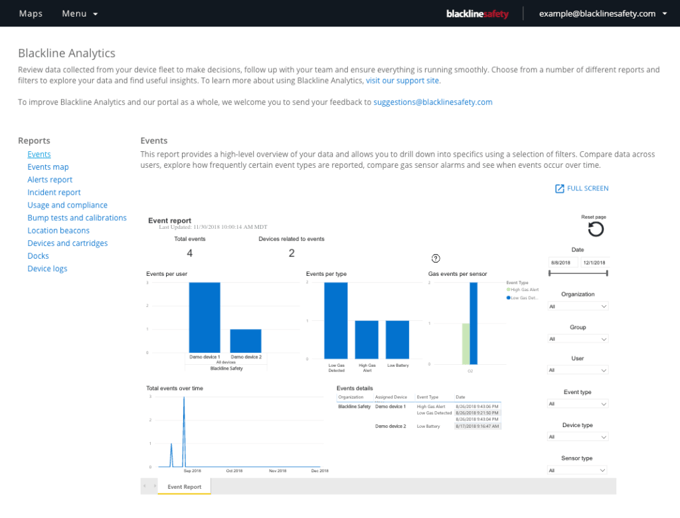Click the Reset page circular arrow icon
Screen dimensions: 680x518
[595, 229]
